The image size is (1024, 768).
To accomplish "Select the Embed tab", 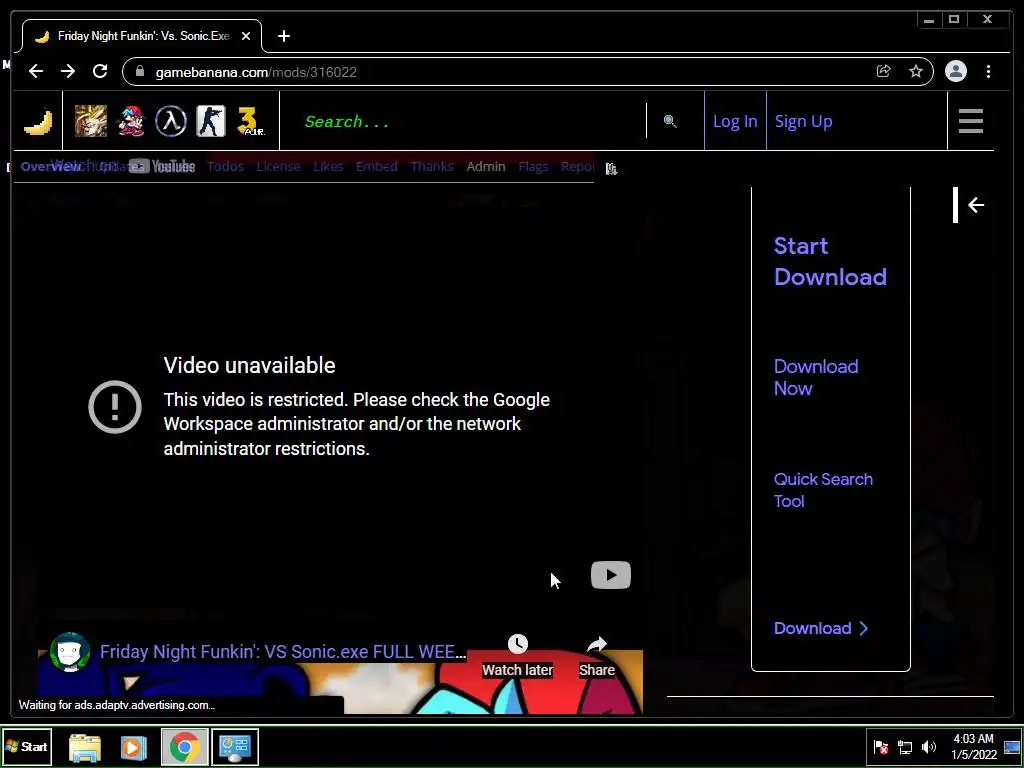I will click(x=377, y=167).
